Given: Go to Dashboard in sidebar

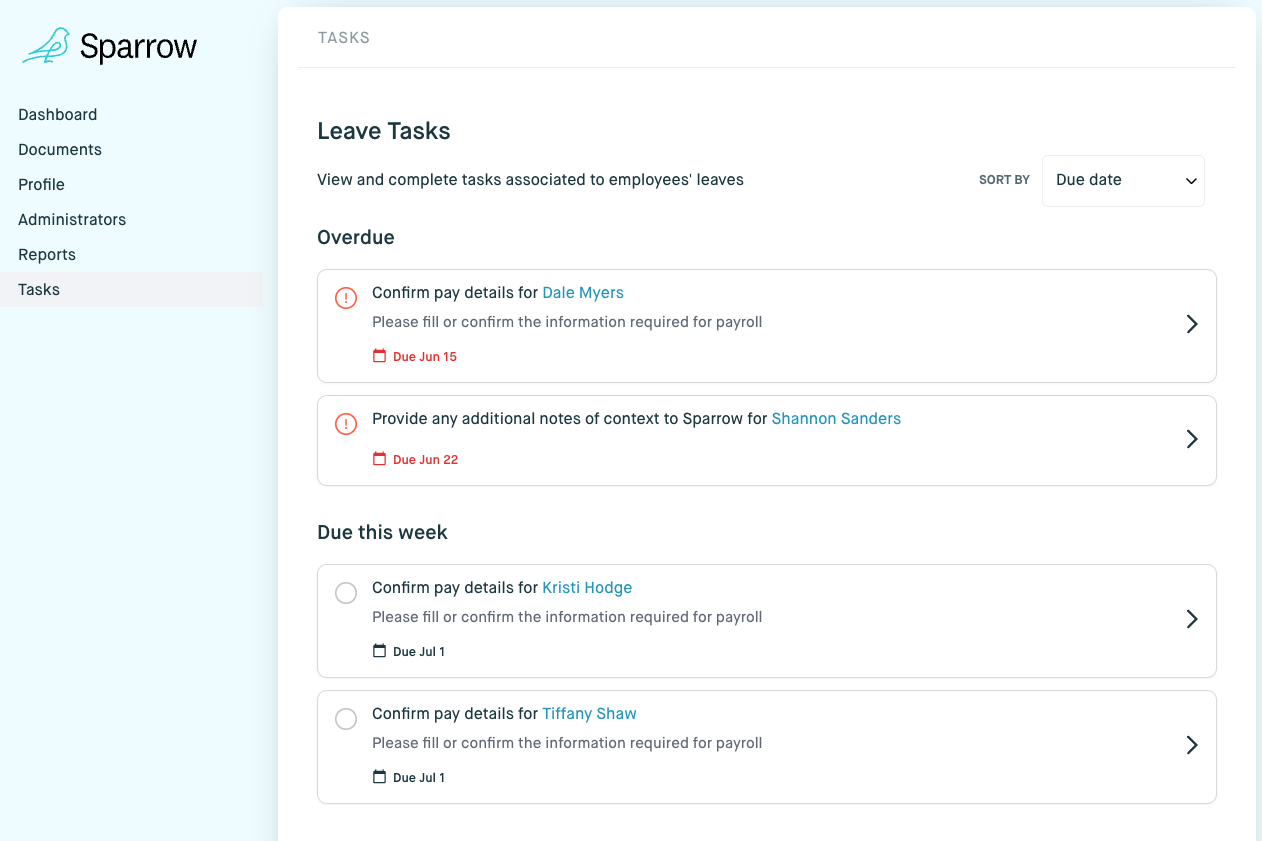Looking at the screenshot, I should pos(58,115).
